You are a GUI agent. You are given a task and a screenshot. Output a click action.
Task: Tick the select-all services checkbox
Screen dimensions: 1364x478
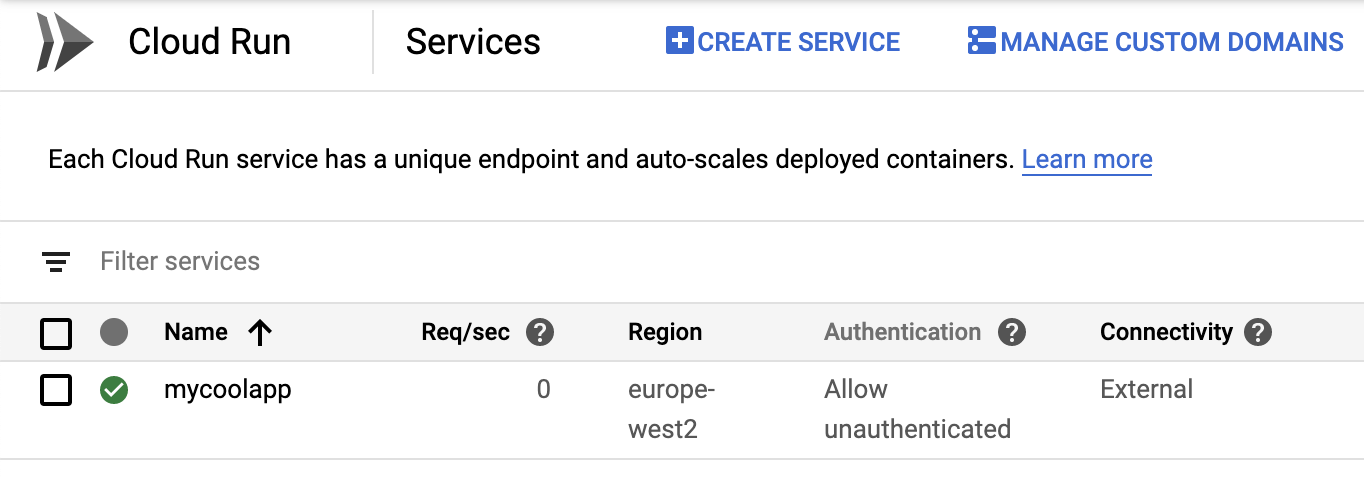(x=56, y=333)
